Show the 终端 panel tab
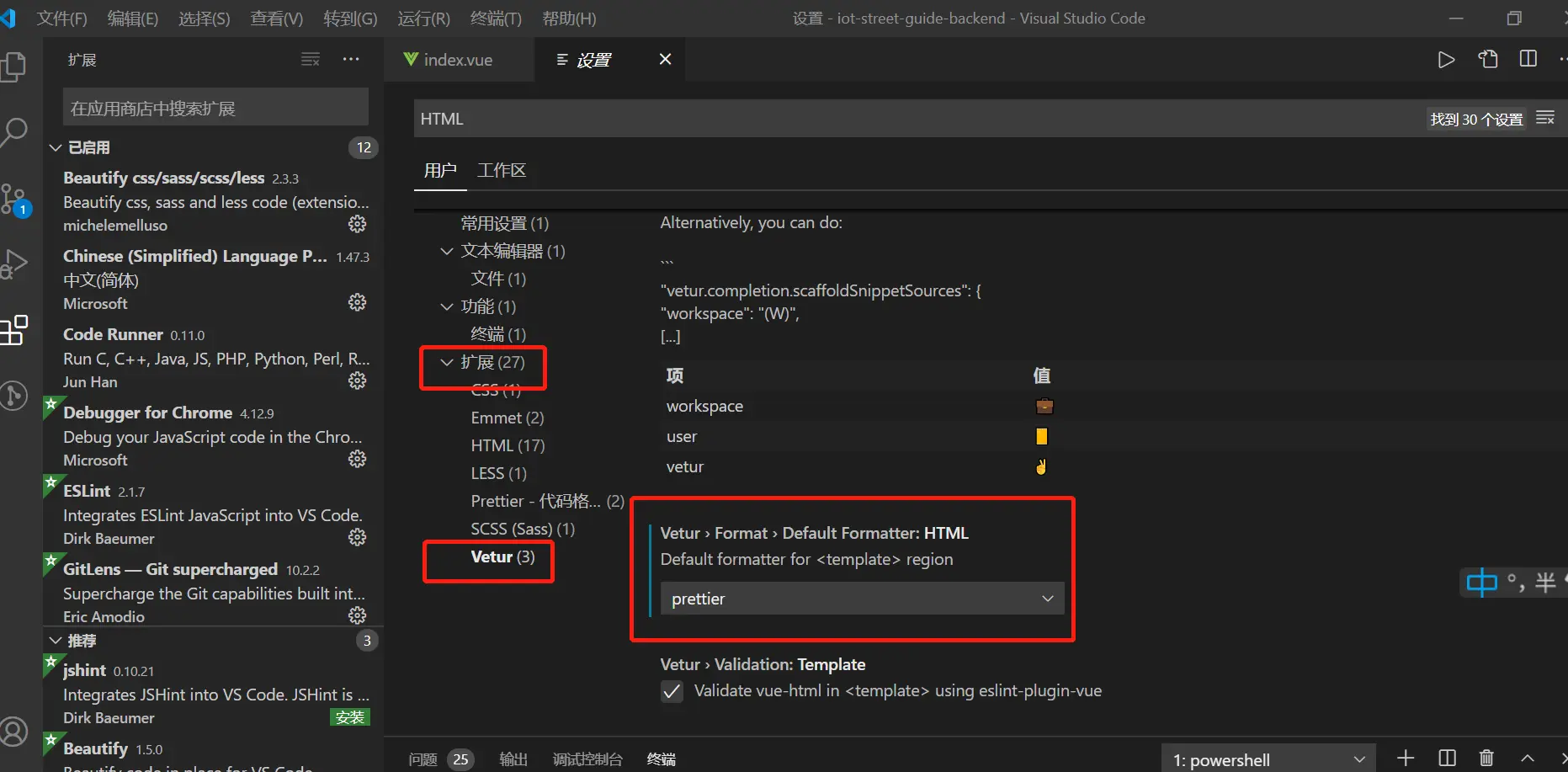The image size is (1568, 772). (662, 759)
